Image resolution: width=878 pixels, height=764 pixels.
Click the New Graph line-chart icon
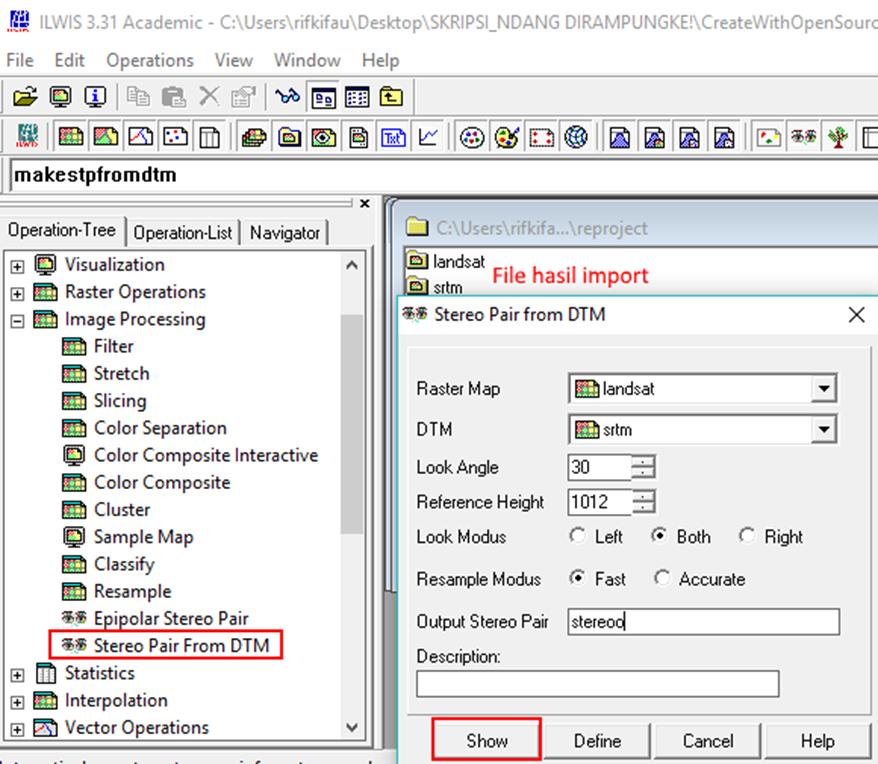[428, 137]
